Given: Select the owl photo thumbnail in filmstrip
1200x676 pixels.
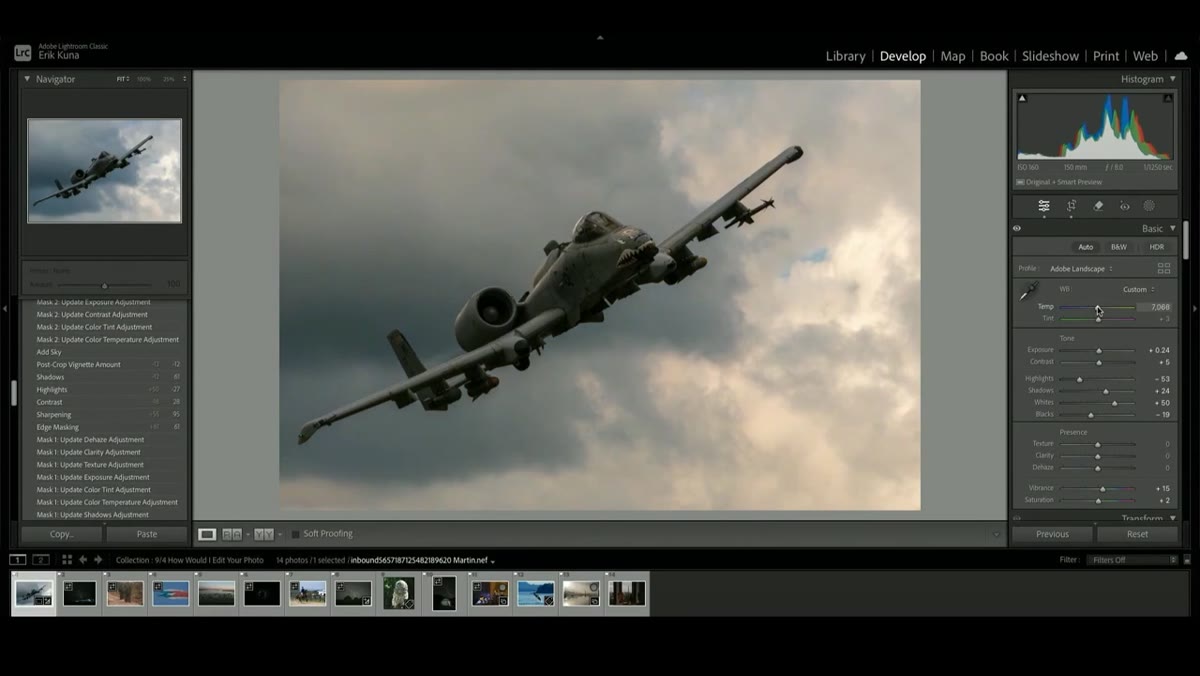Looking at the screenshot, I should 399,593.
